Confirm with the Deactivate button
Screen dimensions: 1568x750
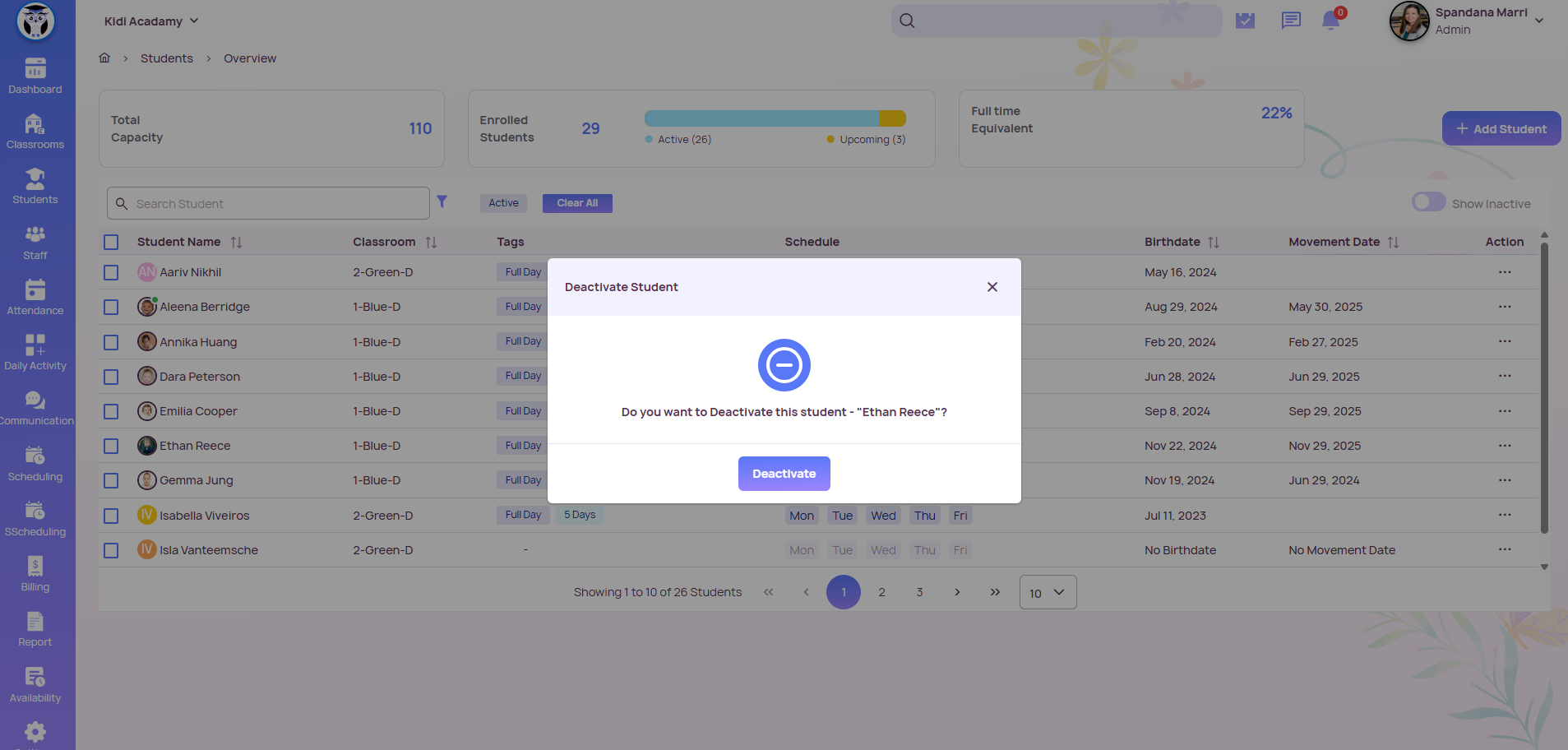(x=784, y=474)
